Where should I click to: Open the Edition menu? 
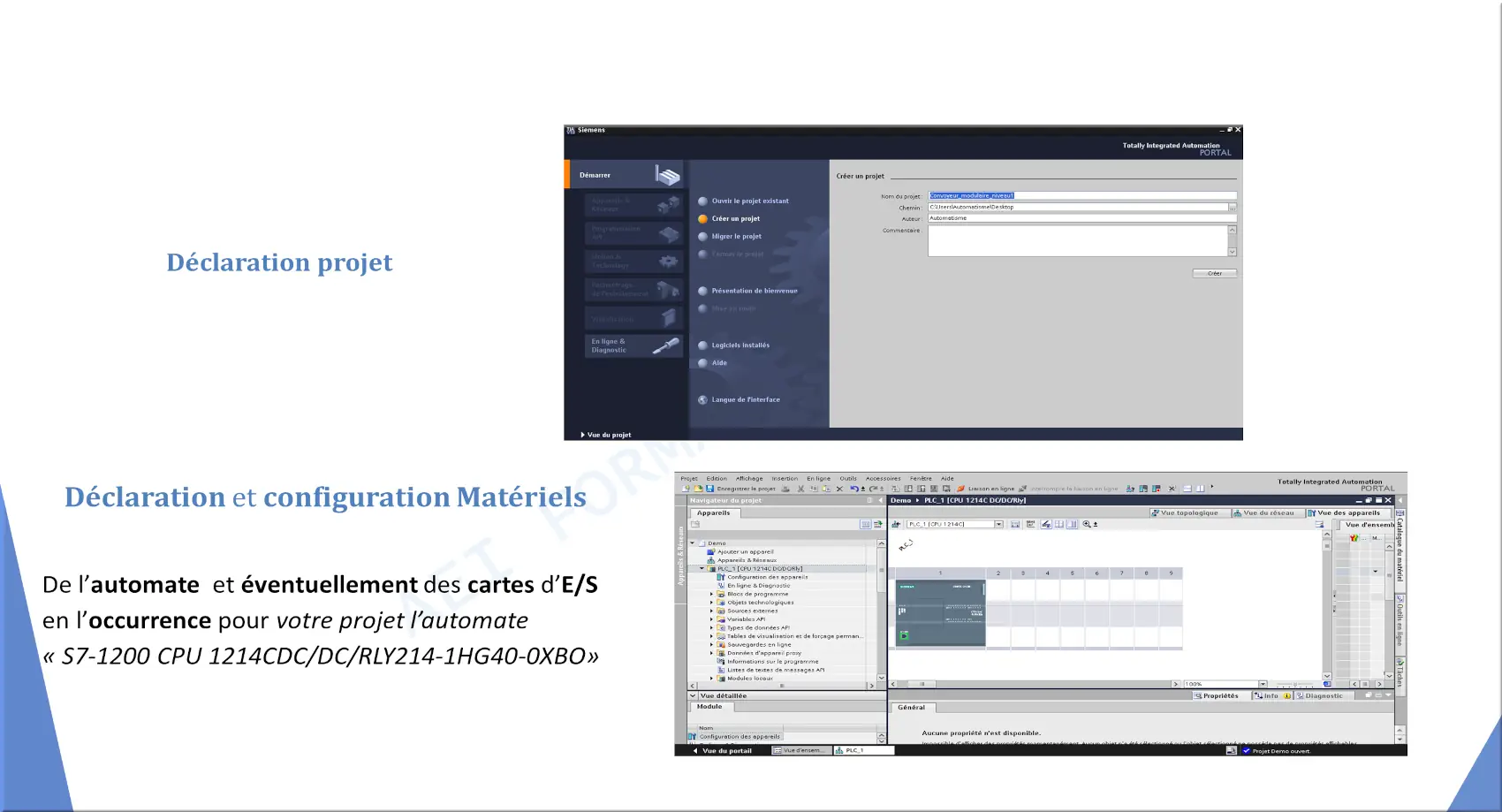click(717, 478)
